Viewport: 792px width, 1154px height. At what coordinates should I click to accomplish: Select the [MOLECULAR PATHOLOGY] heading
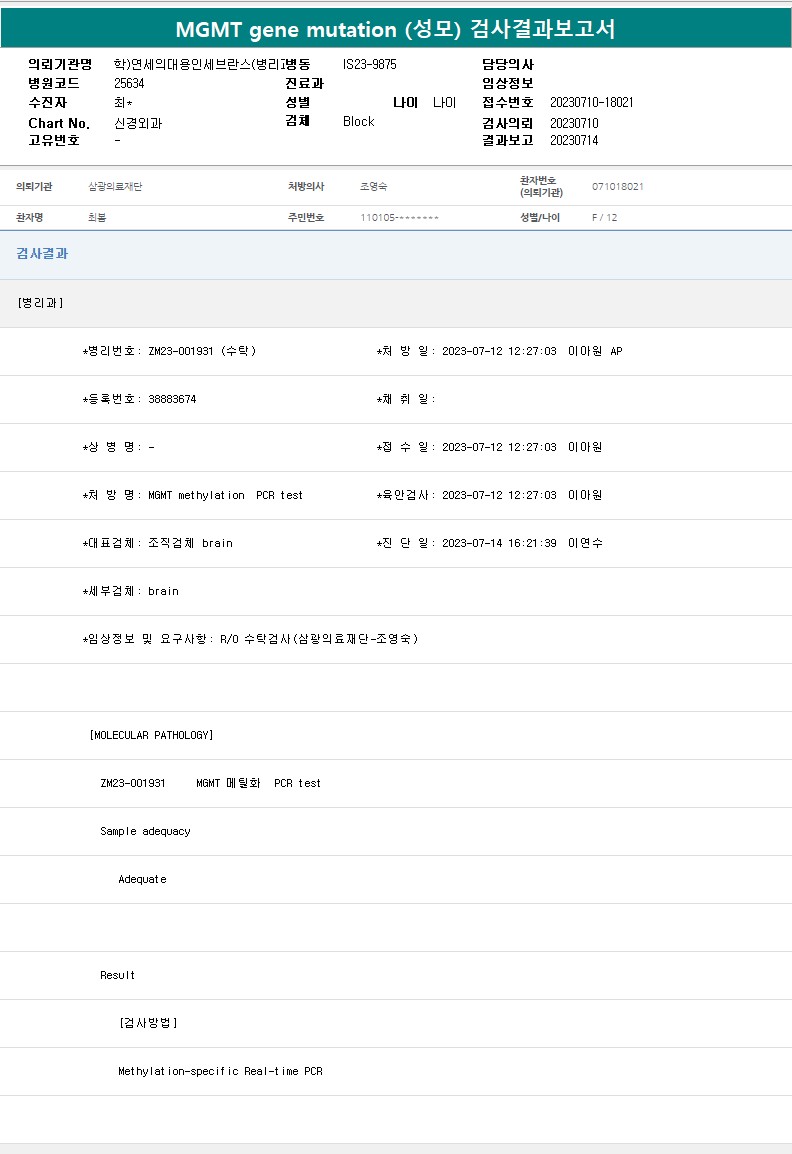point(152,735)
